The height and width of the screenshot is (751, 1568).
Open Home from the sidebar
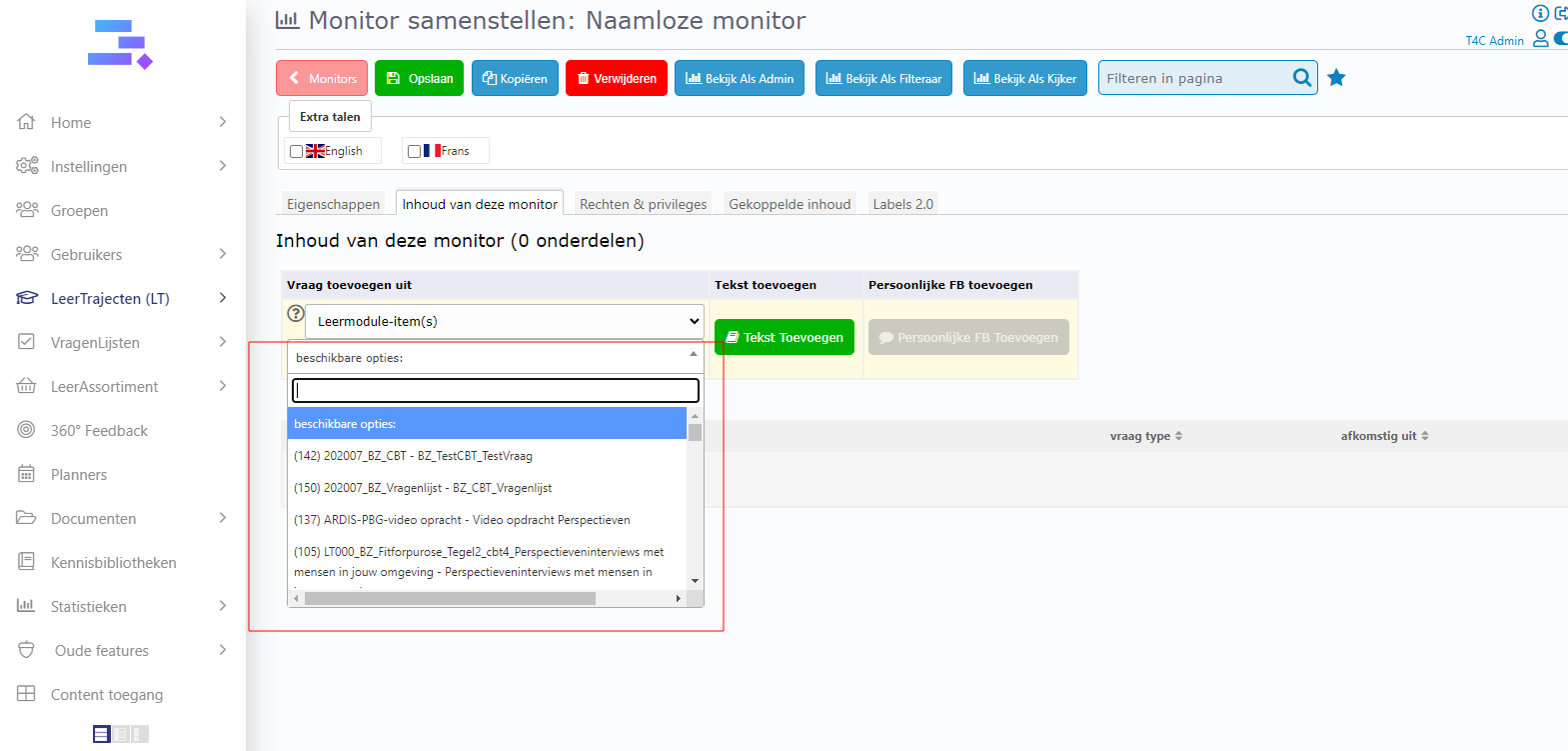[x=71, y=122]
